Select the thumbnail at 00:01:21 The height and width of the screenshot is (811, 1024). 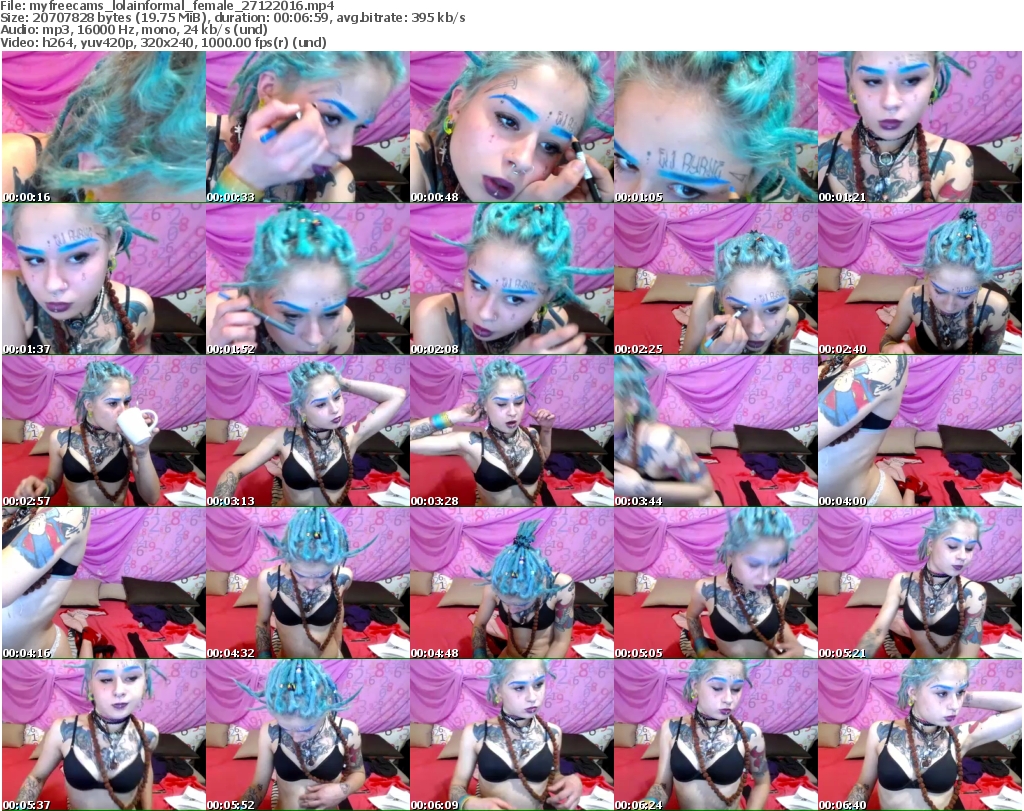click(920, 127)
